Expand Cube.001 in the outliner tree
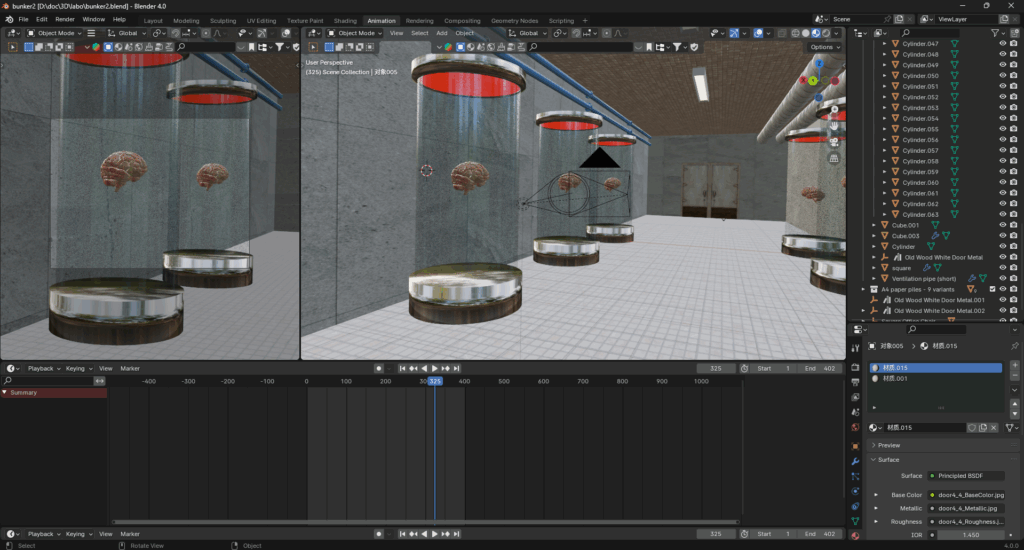 tap(873, 225)
